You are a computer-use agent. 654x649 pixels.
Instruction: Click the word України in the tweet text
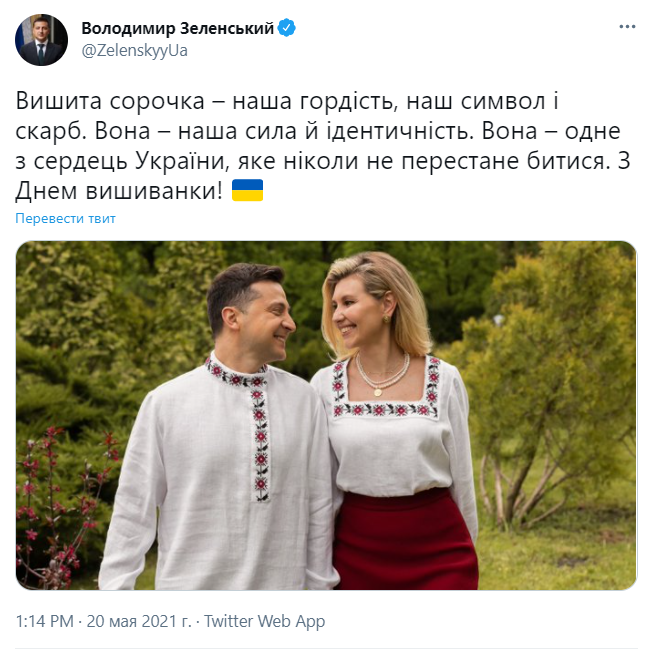pos(182,161)
